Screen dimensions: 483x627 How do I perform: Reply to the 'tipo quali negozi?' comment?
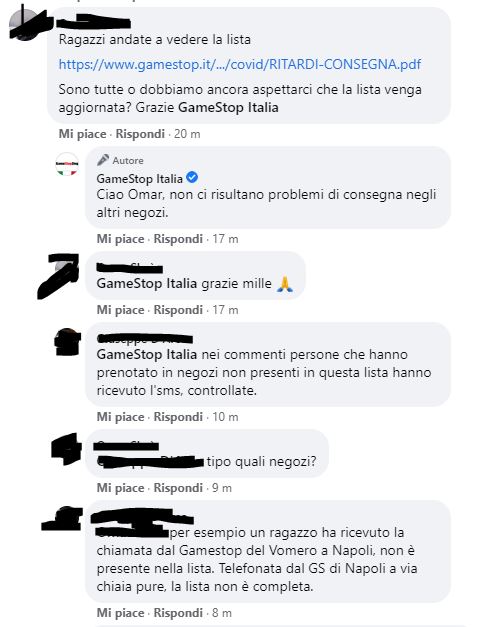point(178,488)
